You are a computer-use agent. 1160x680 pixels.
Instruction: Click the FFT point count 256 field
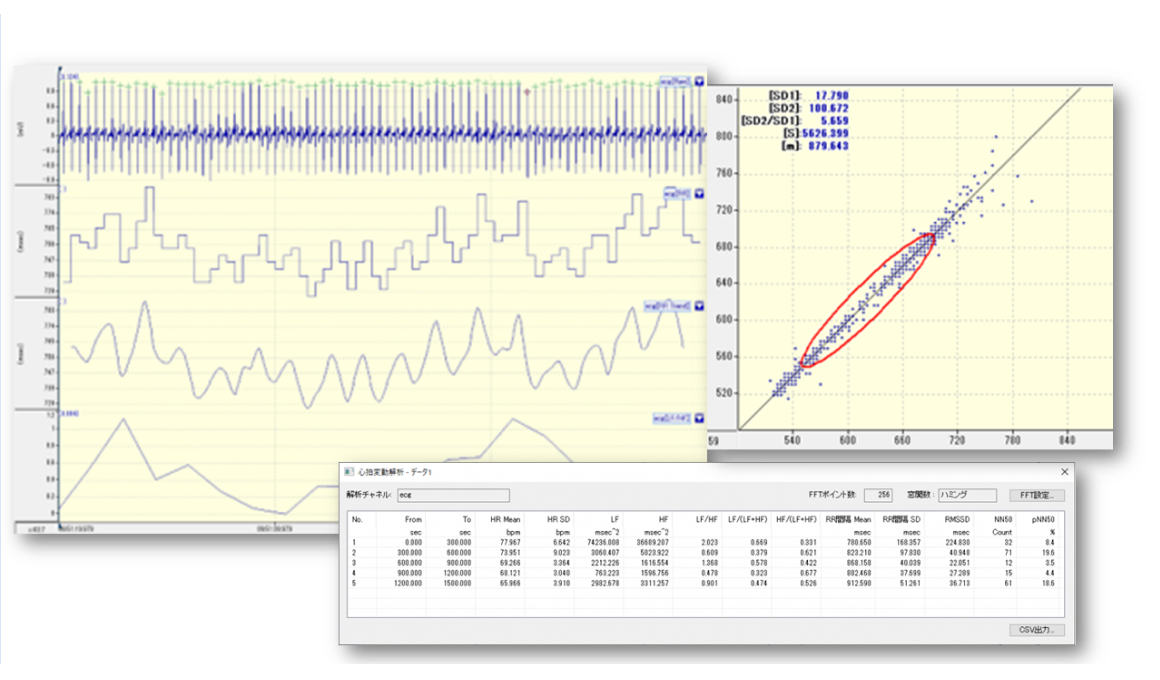(878, 495)
